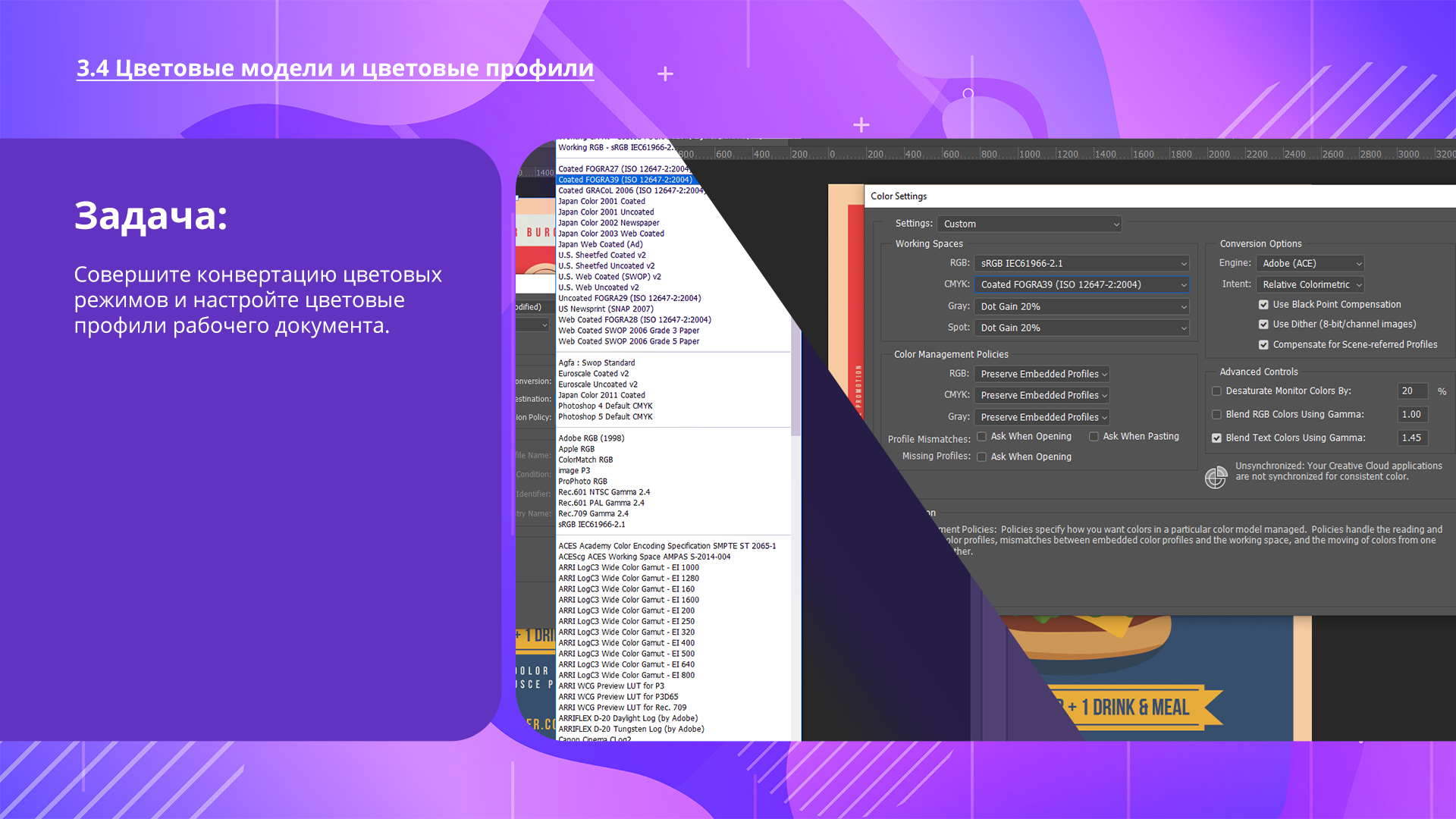Select U.S. Web Coated (SWOP) v2 profile
Screen dimensions: 1456x819
click(x=609, y=277)
